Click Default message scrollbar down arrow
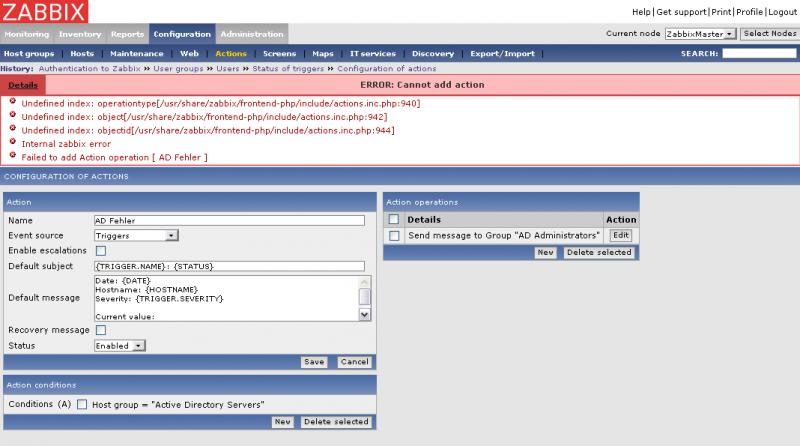This screenshot has height=446, width=800. tap(365, 315)
